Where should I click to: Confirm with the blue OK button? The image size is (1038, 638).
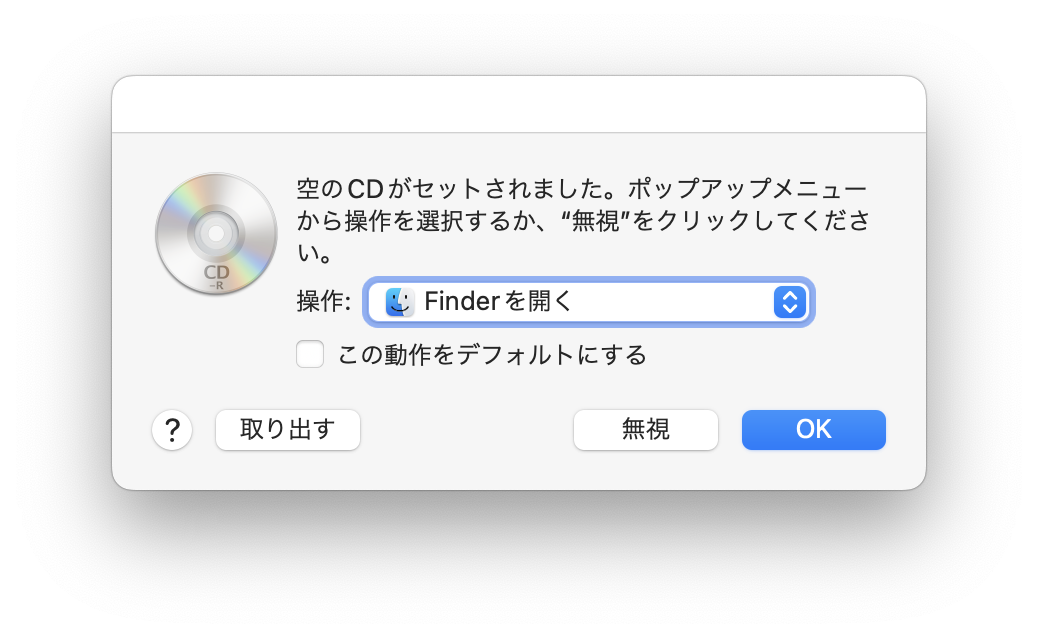[x=814, y=430]
